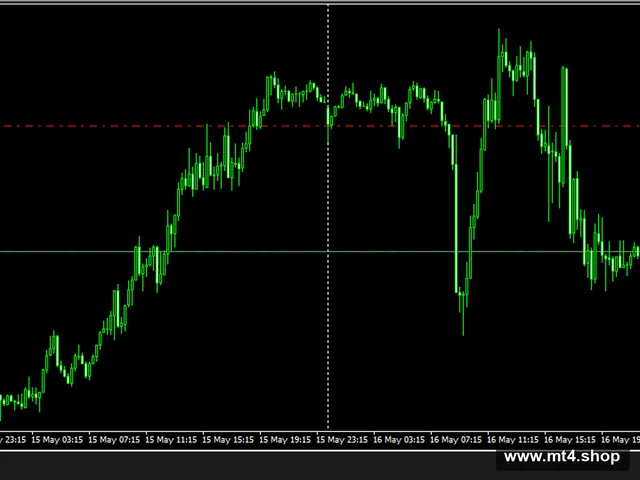Image resolution: width=640 pixels, height=480 pixels.
Task: Click the '16 May 07:15' time axis label
Action: point(456,440)
